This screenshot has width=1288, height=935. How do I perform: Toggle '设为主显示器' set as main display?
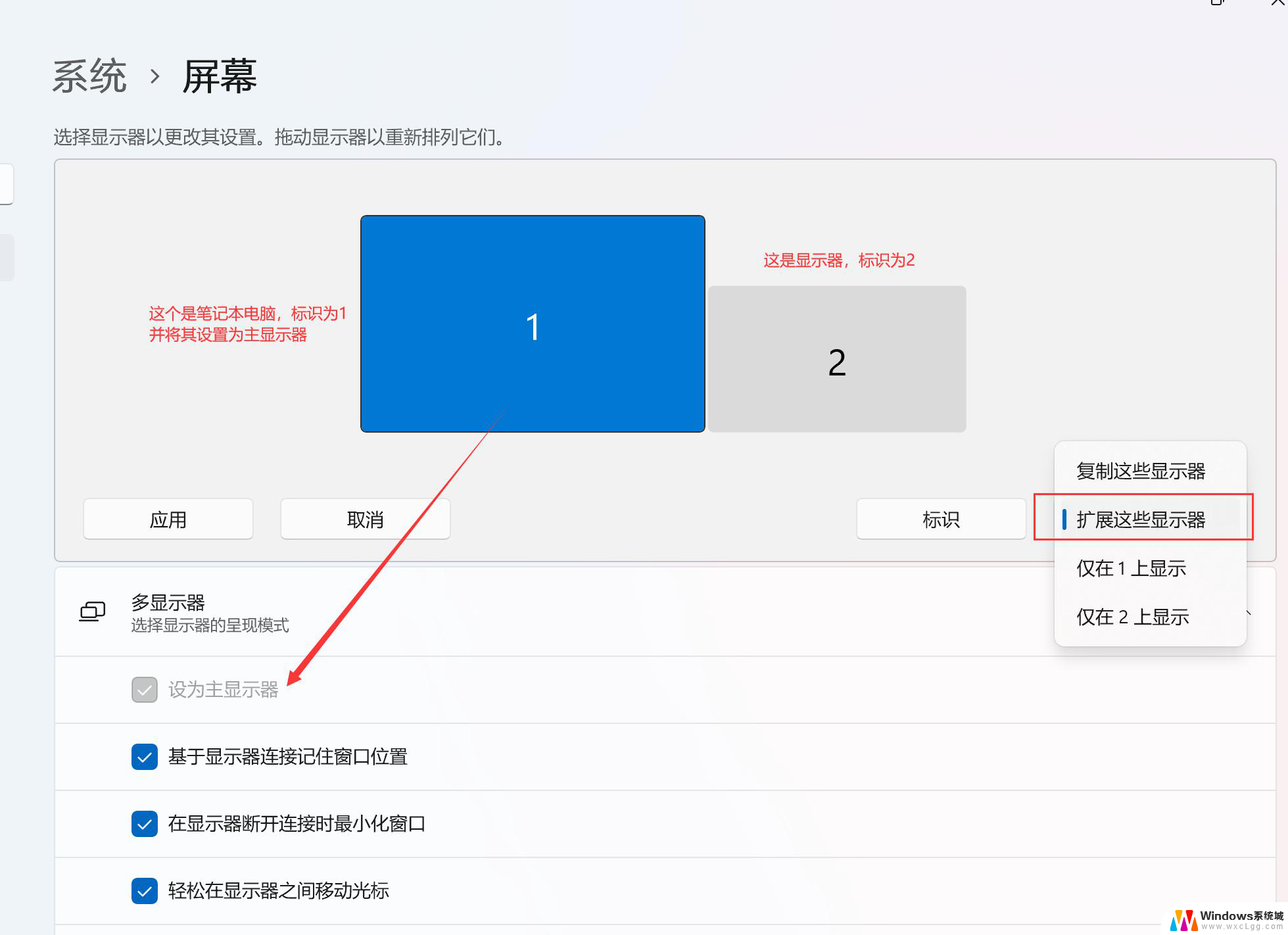coord(142,688)
